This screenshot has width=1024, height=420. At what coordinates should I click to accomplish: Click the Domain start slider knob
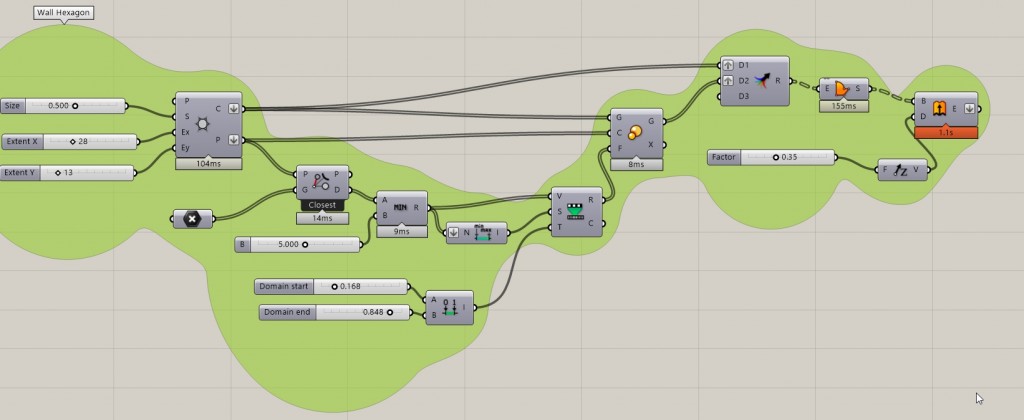334,286
